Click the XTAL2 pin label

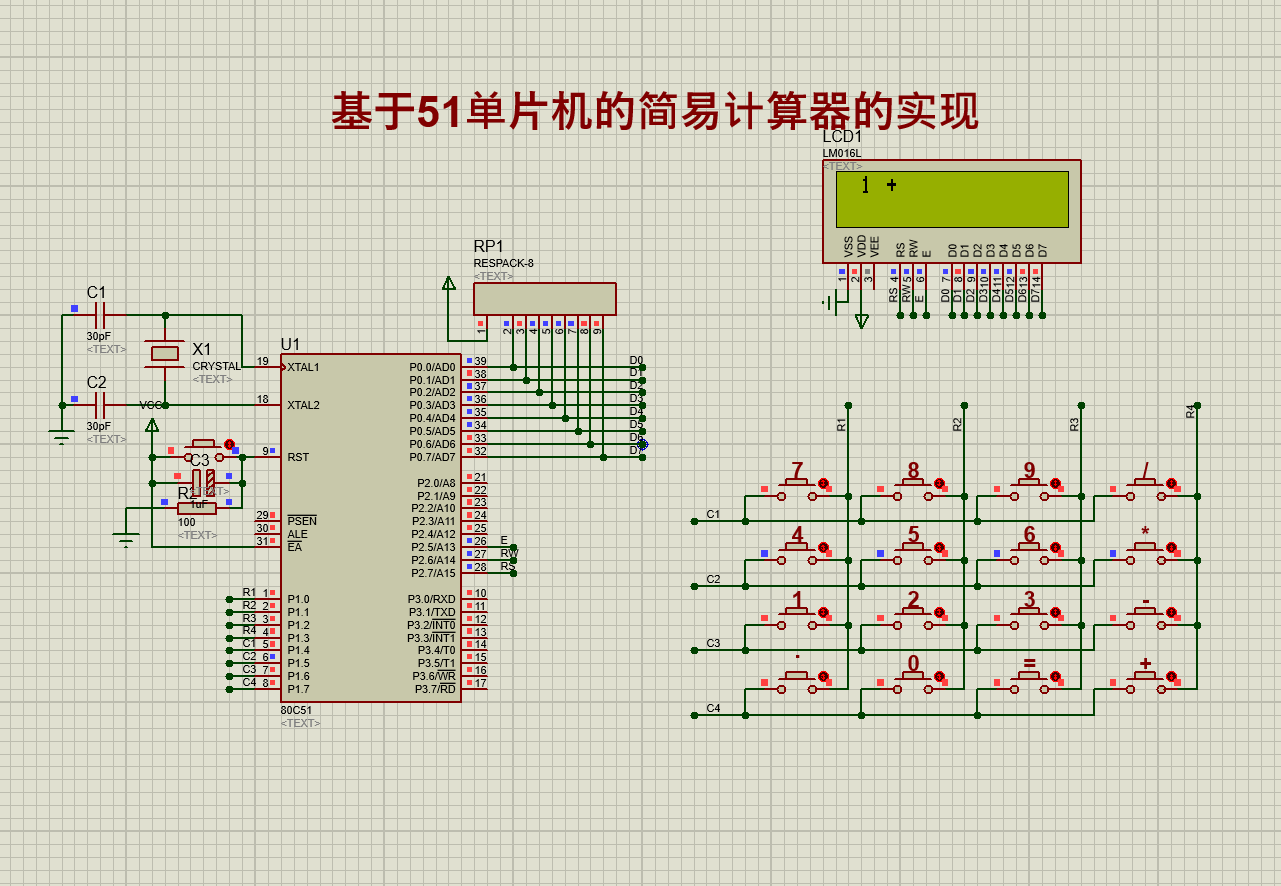click(x=304, y=405)
